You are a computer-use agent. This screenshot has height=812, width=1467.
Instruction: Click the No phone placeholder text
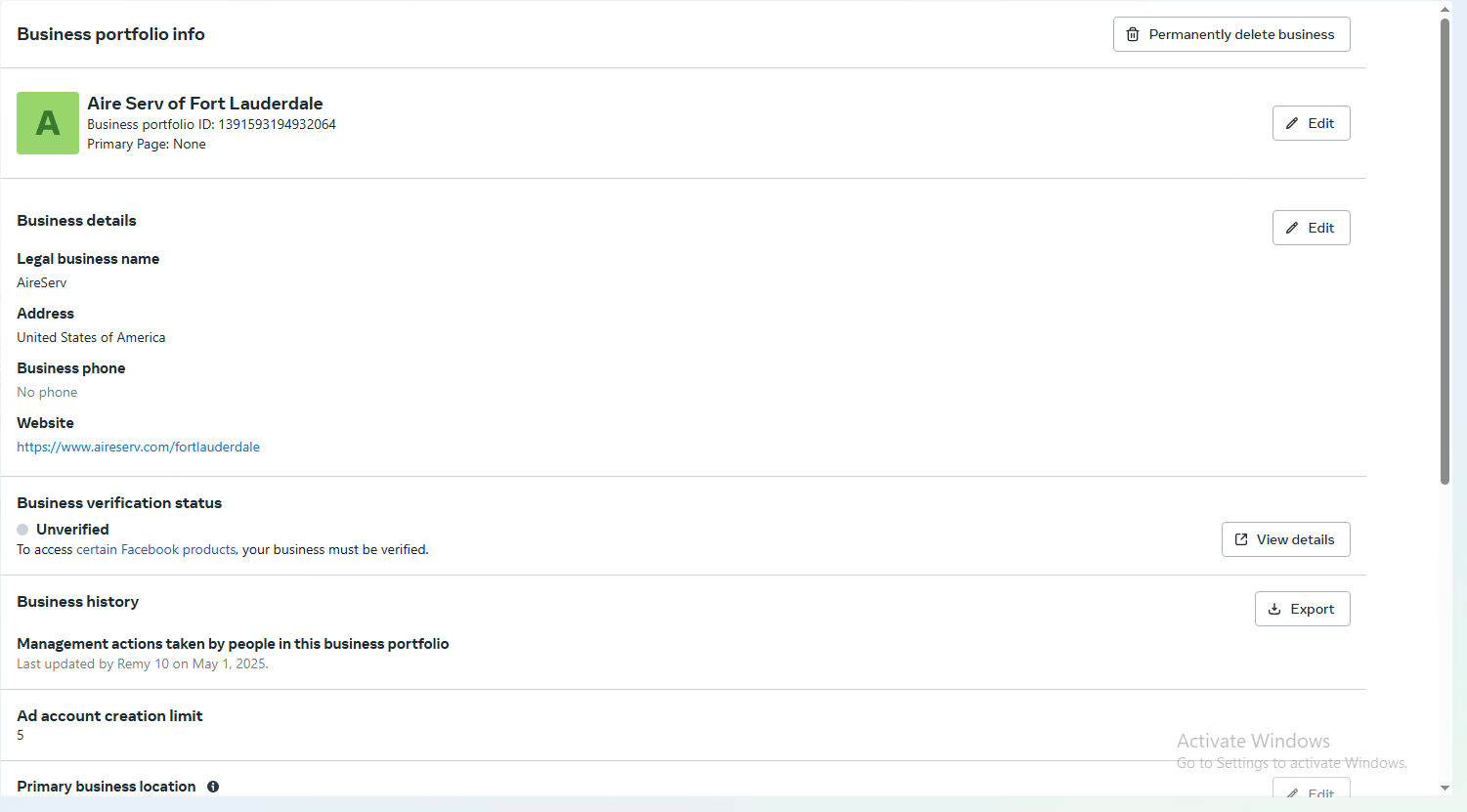click(47, 392)
